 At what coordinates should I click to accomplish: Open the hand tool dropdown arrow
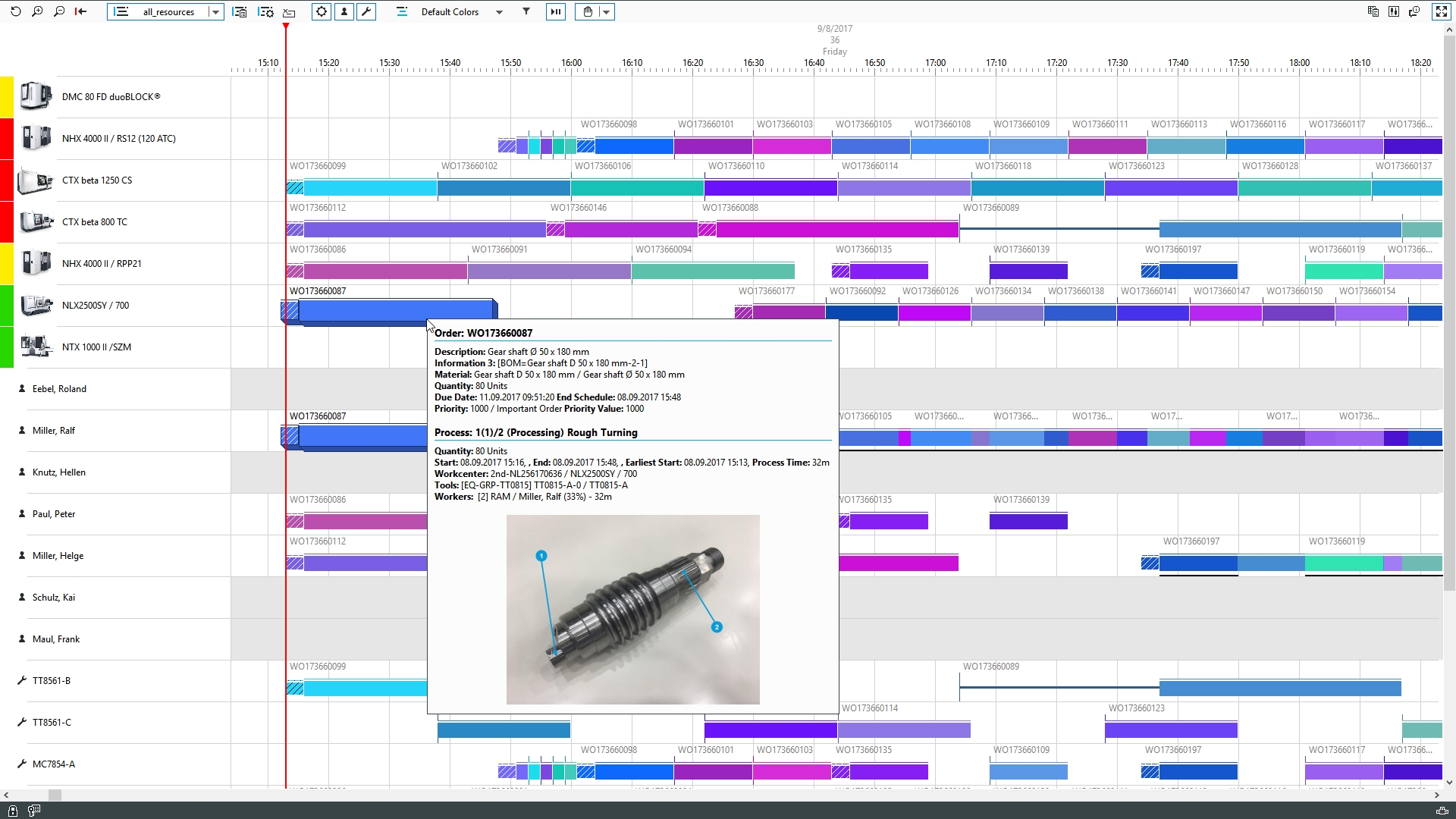(606, 12)
